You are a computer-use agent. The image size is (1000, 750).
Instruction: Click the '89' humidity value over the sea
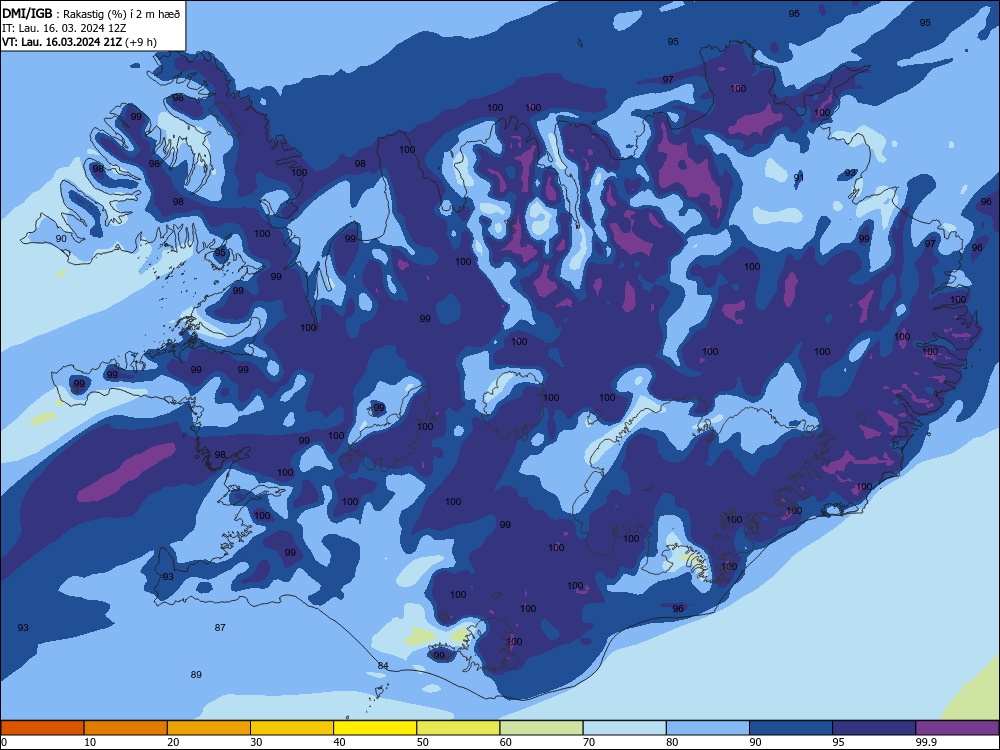196,675
